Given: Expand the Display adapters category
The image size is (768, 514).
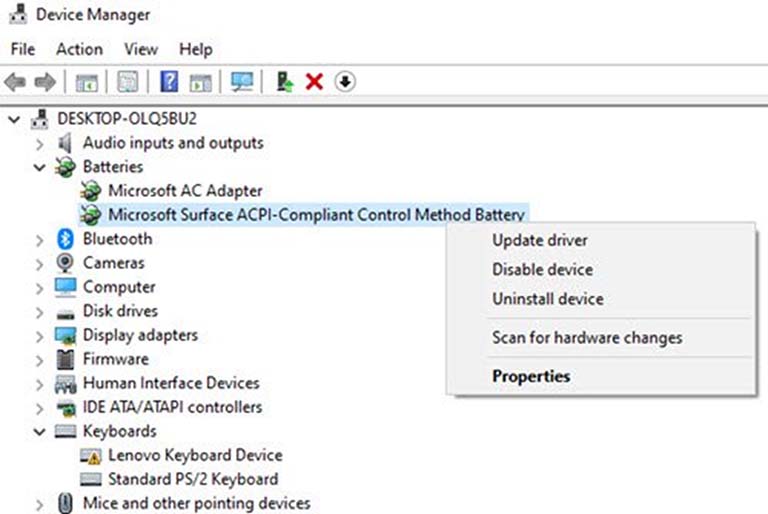Looking at the screenshot, I should pyautogui.click(x=40, y=336).
